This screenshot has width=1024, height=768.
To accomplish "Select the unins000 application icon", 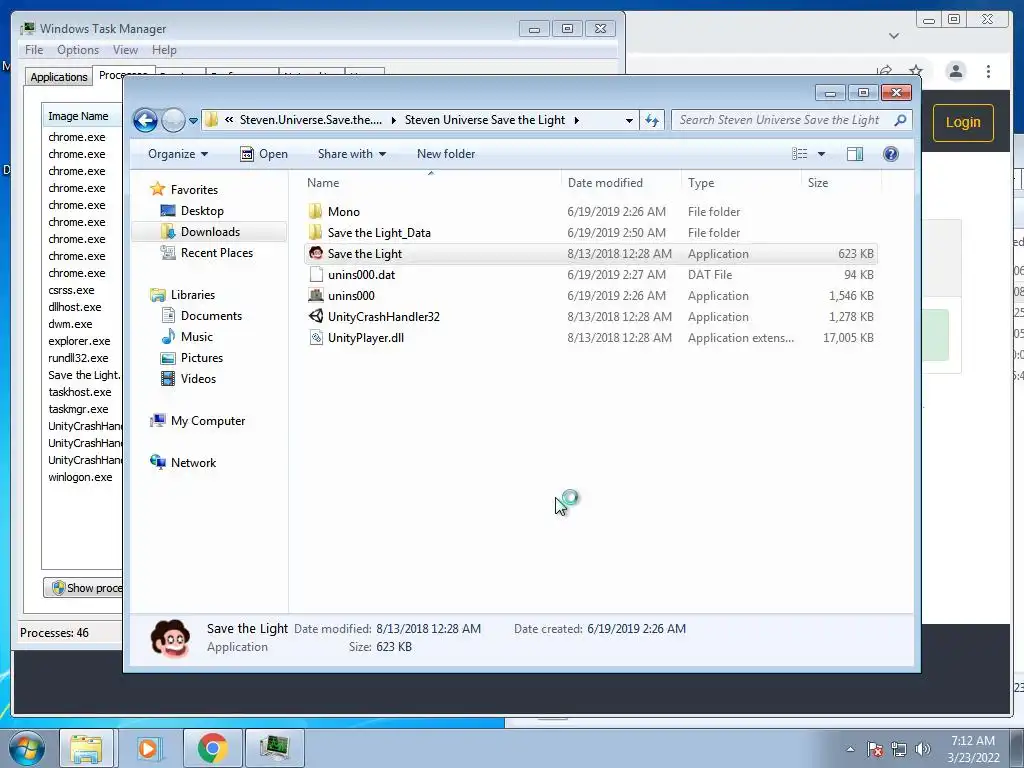I will (x=316, y=295).
